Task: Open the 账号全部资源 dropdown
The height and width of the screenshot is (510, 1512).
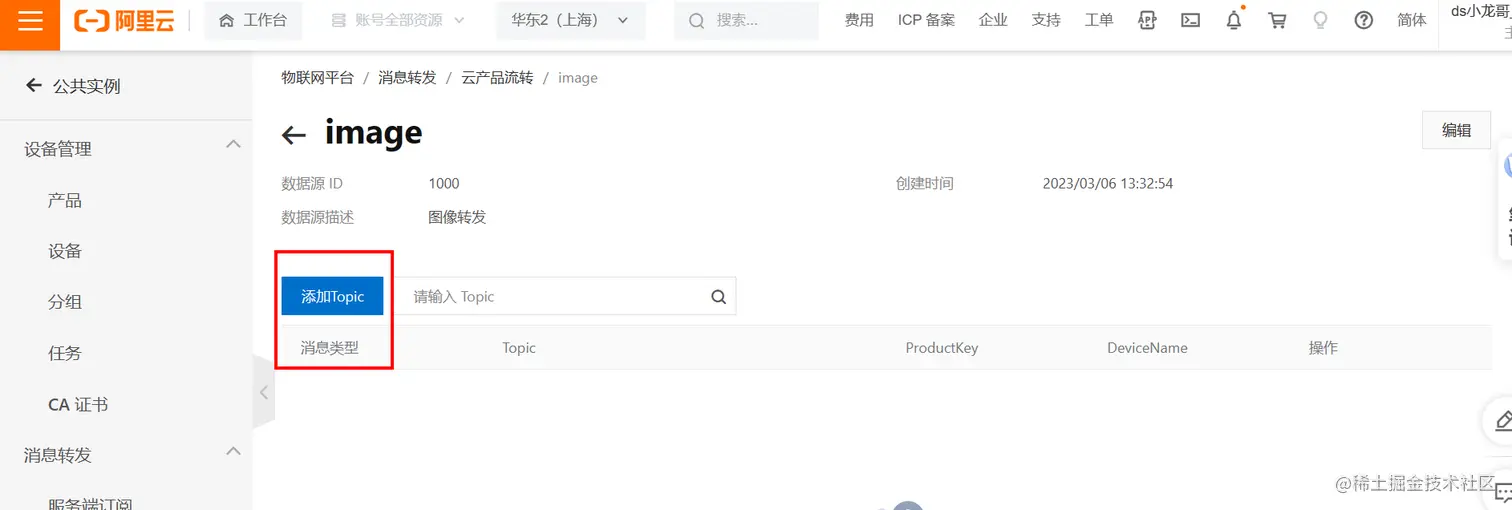Action: click(398, 20)
